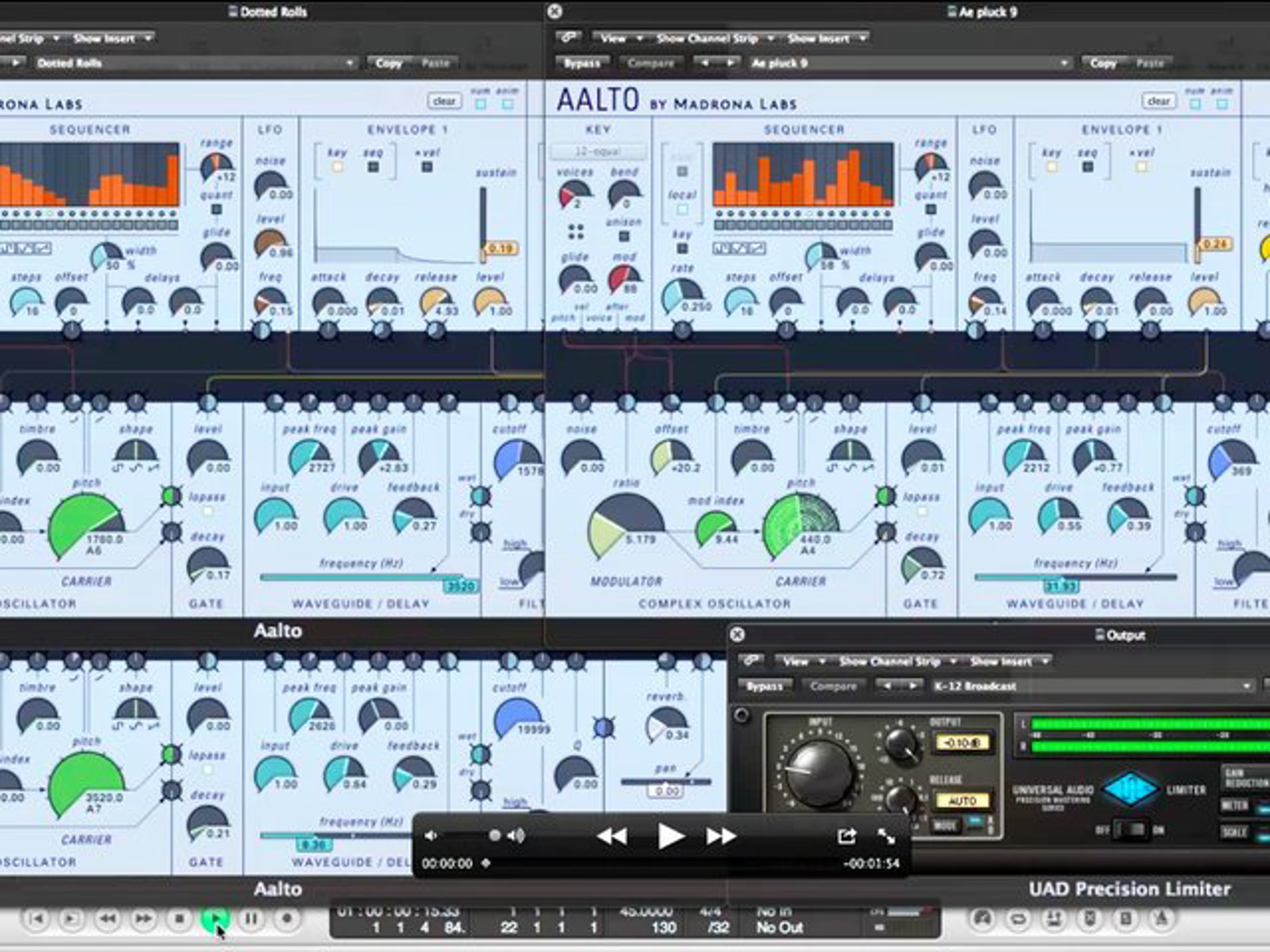Viewport: 1270px width, 952px height.
Task: Enter fullscreen from the video controller
Action: pos(886,836)
